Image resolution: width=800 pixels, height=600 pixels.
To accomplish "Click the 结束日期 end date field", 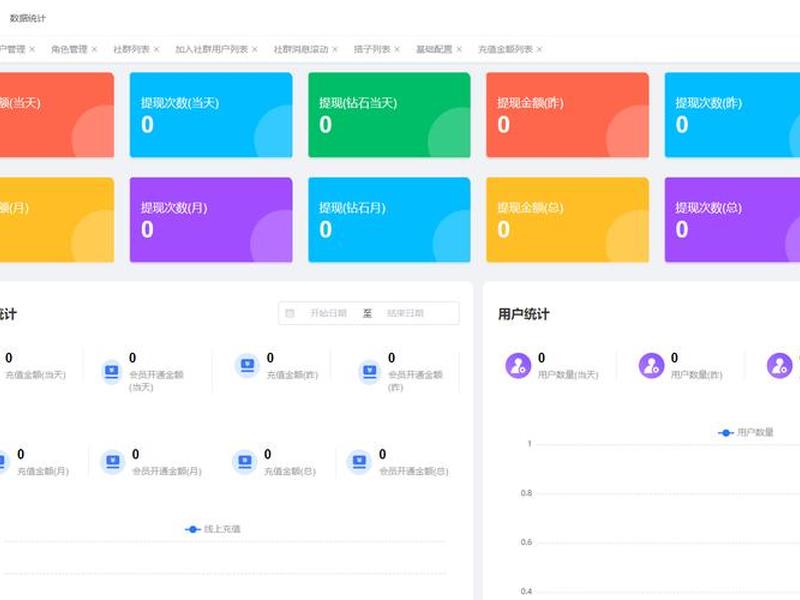I will [405, 313].
